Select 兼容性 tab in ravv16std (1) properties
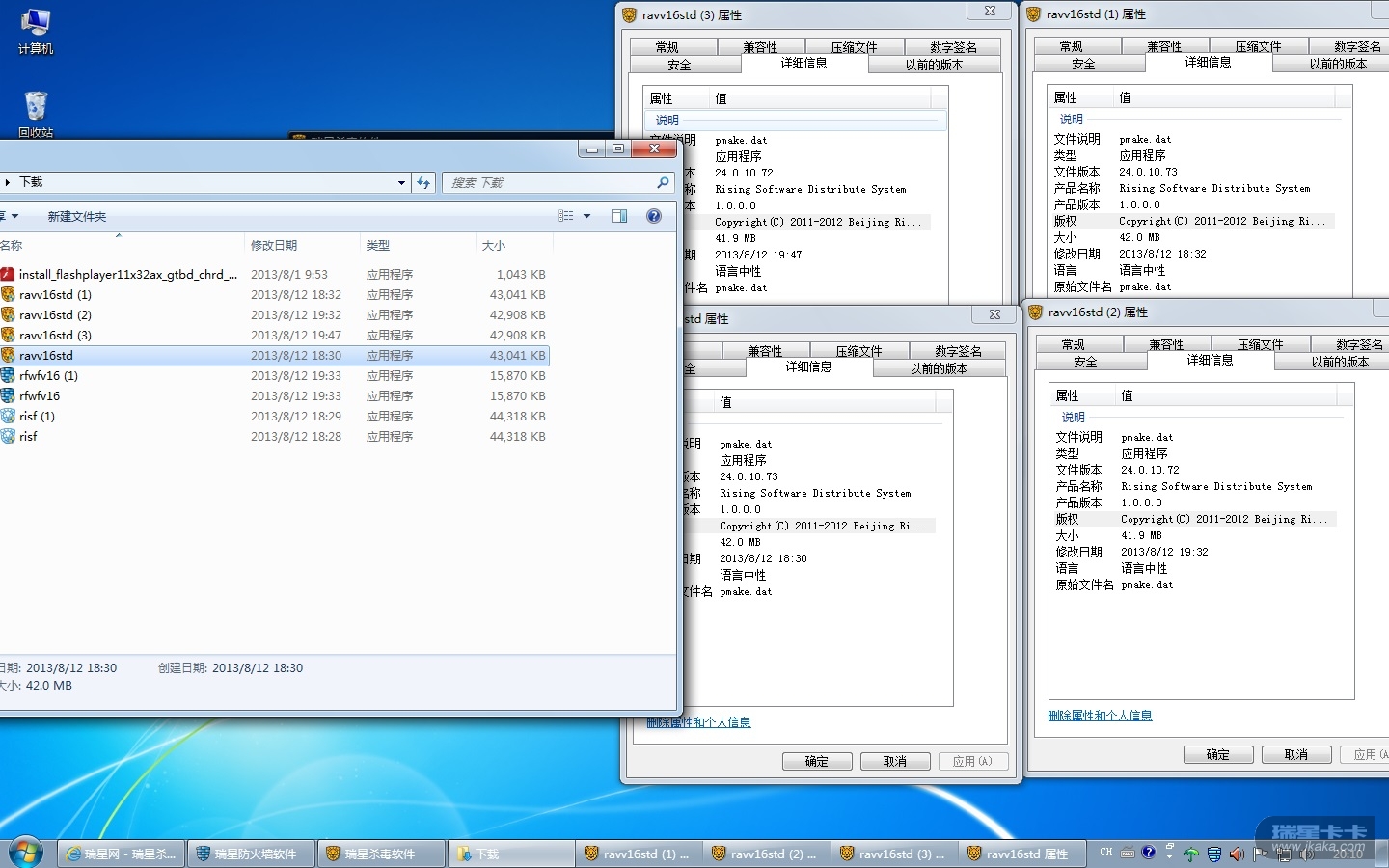Screen dimensions: 1389x868 pyautogui.click(x=1164, y=46)
